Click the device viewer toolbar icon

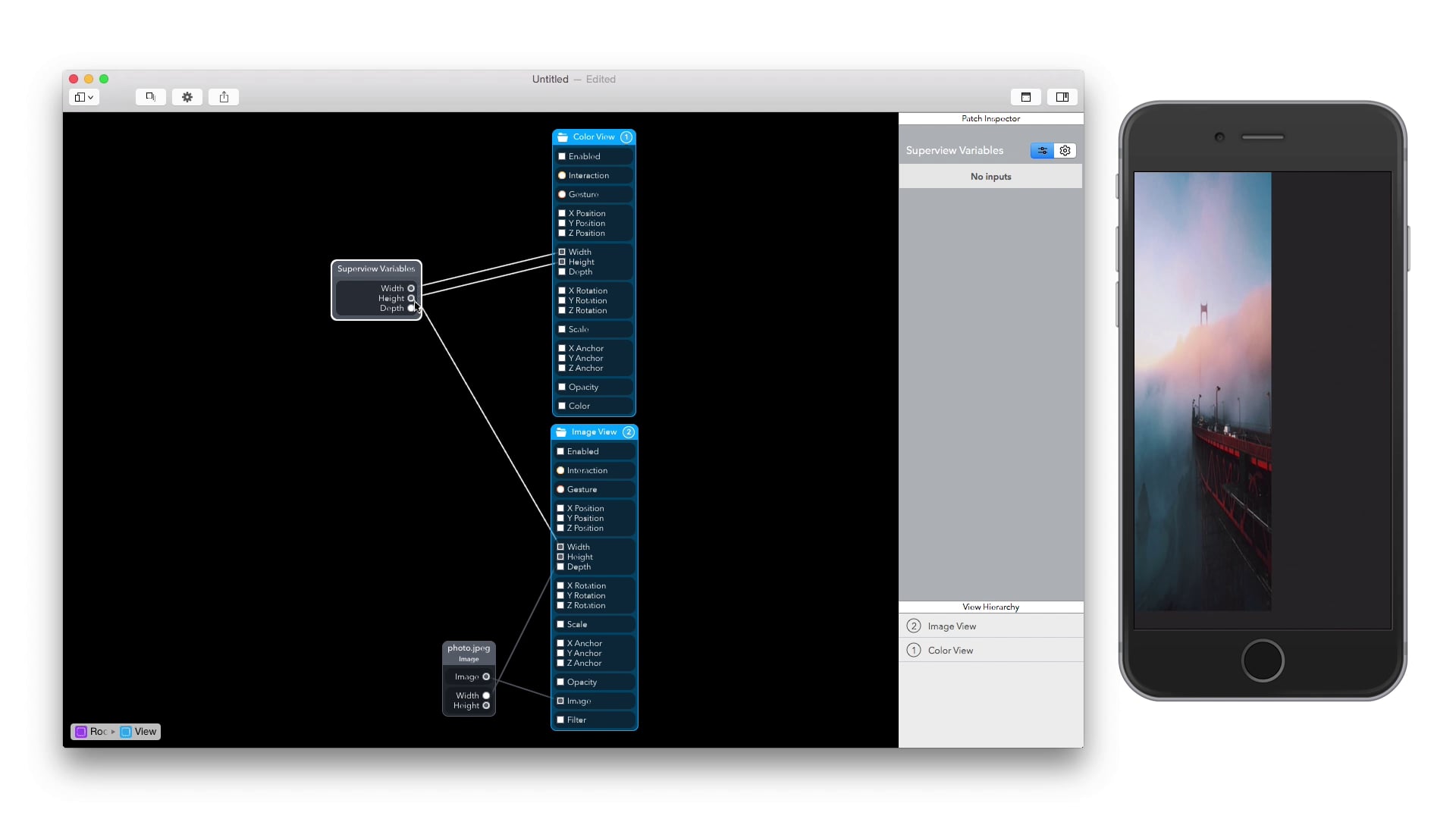(x=151, y=97)
